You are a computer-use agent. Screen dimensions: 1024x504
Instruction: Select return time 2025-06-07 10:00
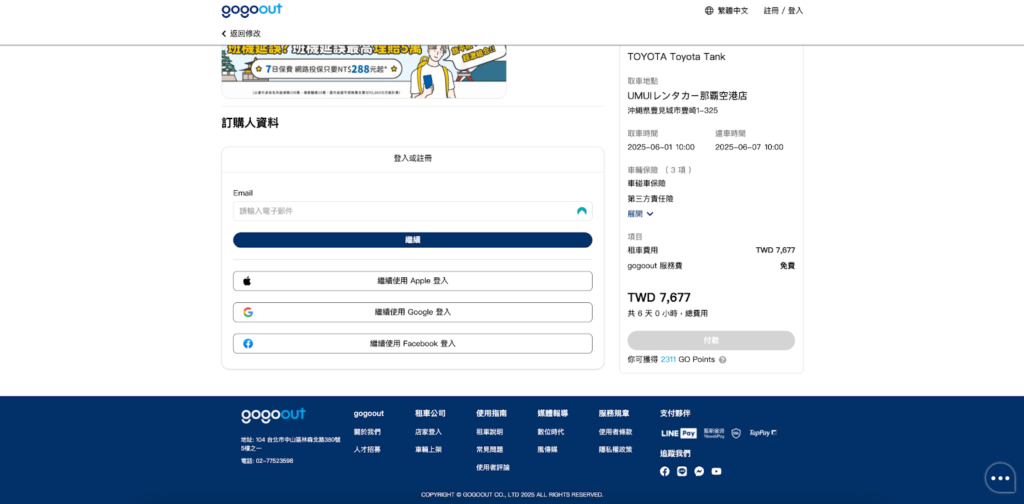pyautogui.click(x=749, y=147)
